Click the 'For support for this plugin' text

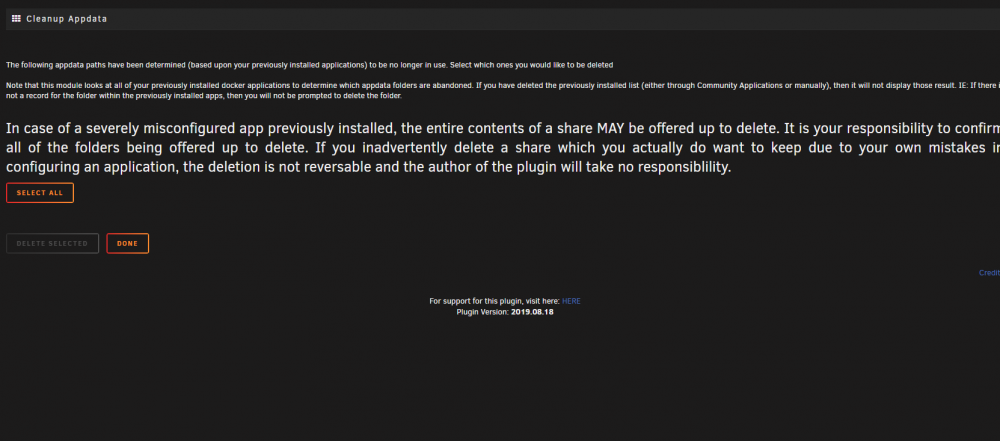click(x=494, y=301)
